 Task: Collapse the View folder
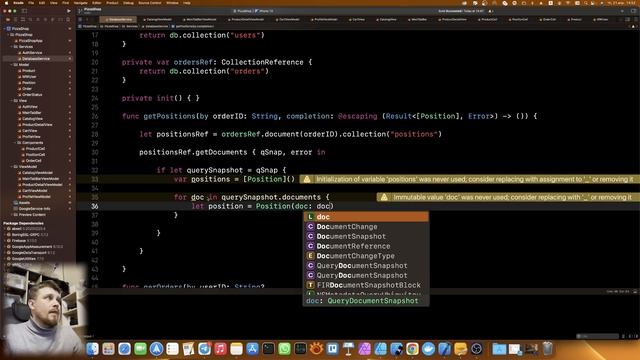[x=11, y=101]
